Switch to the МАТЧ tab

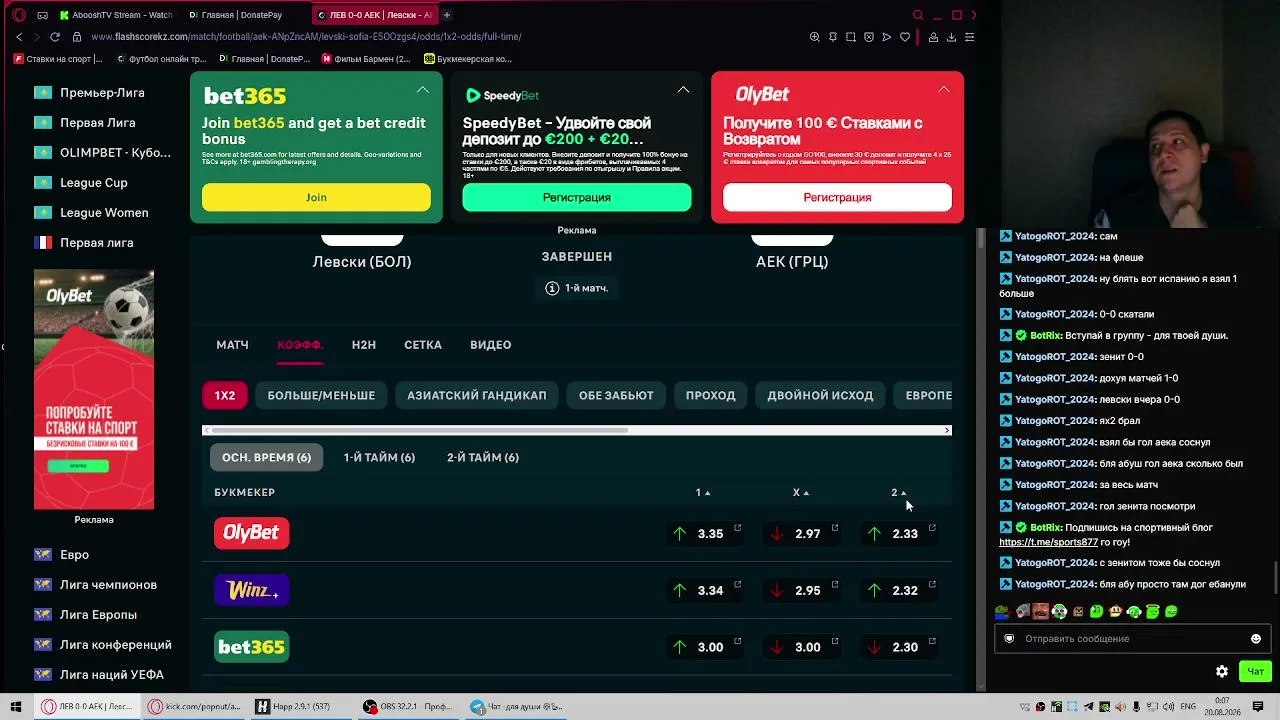click(x=232, y=345)
